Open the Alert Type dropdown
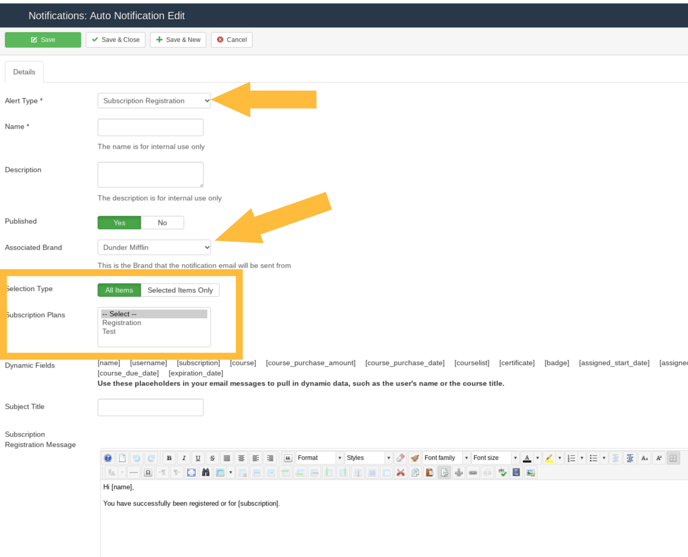This screenshot has width=688, height=557. pos(154,101)
